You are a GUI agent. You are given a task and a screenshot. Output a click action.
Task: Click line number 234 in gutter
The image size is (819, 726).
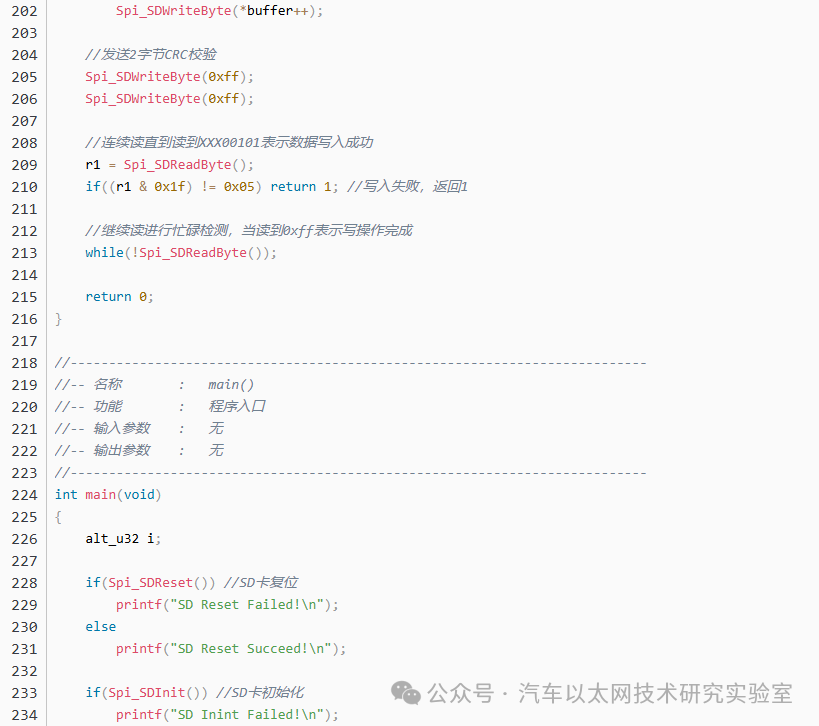(x=24, y=715)
